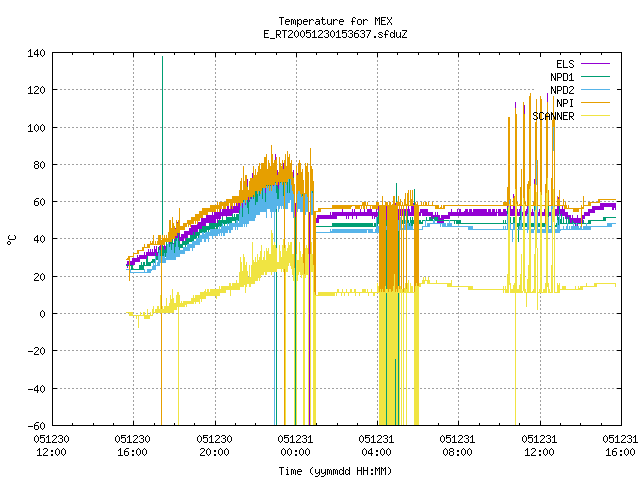
Task: Click the 0 y-axis tick label
Action: [x=42, y=314]
